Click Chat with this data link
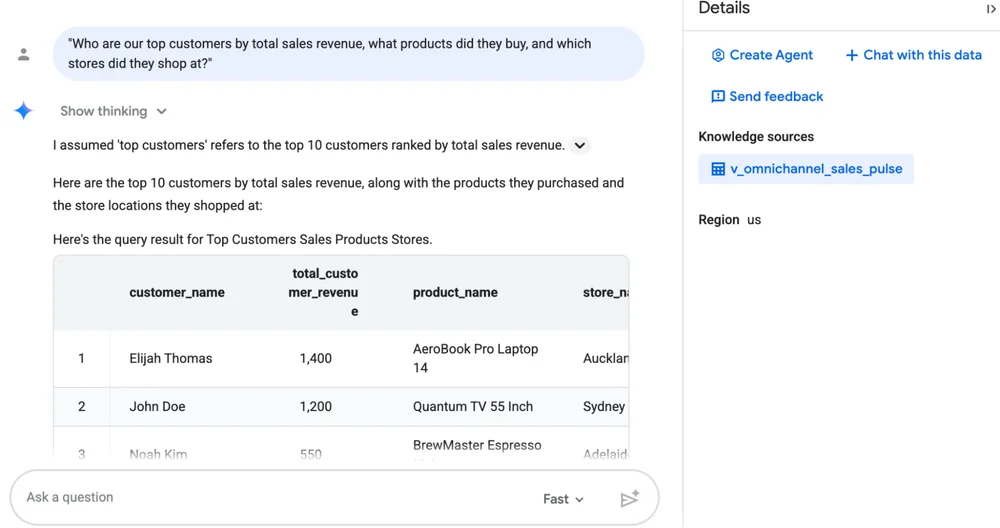This screenshot has height=528, width=1000. pos(913,55)
